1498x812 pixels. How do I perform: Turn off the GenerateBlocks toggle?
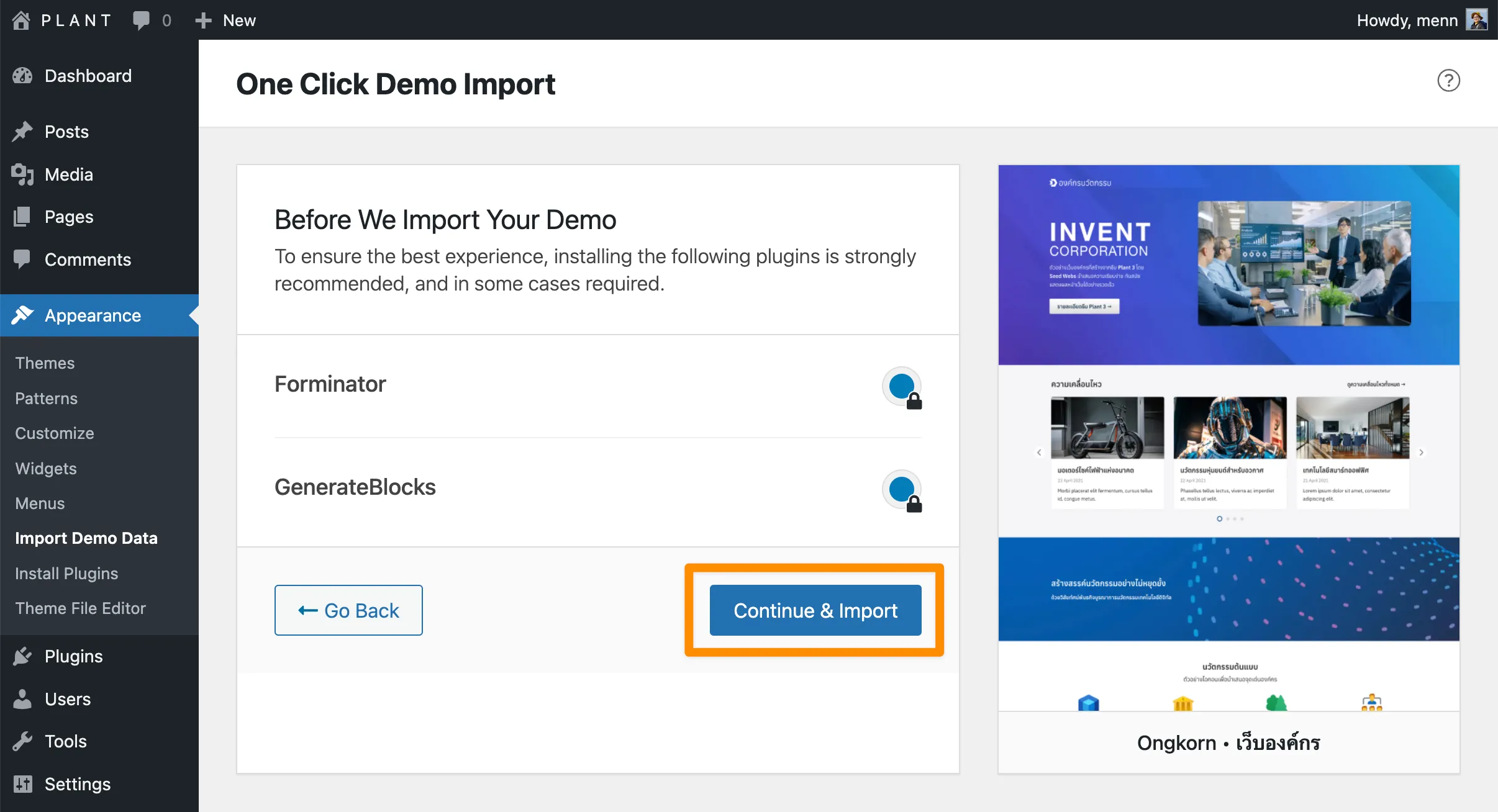point(901,489)
